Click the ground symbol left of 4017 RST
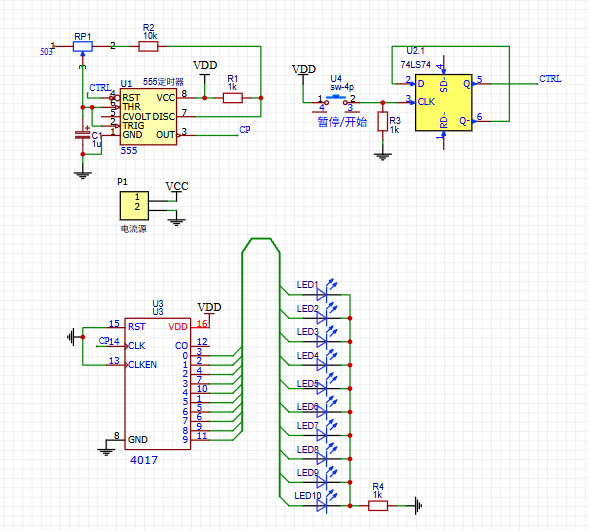The image size is (589, 530). tap(71, 337)
